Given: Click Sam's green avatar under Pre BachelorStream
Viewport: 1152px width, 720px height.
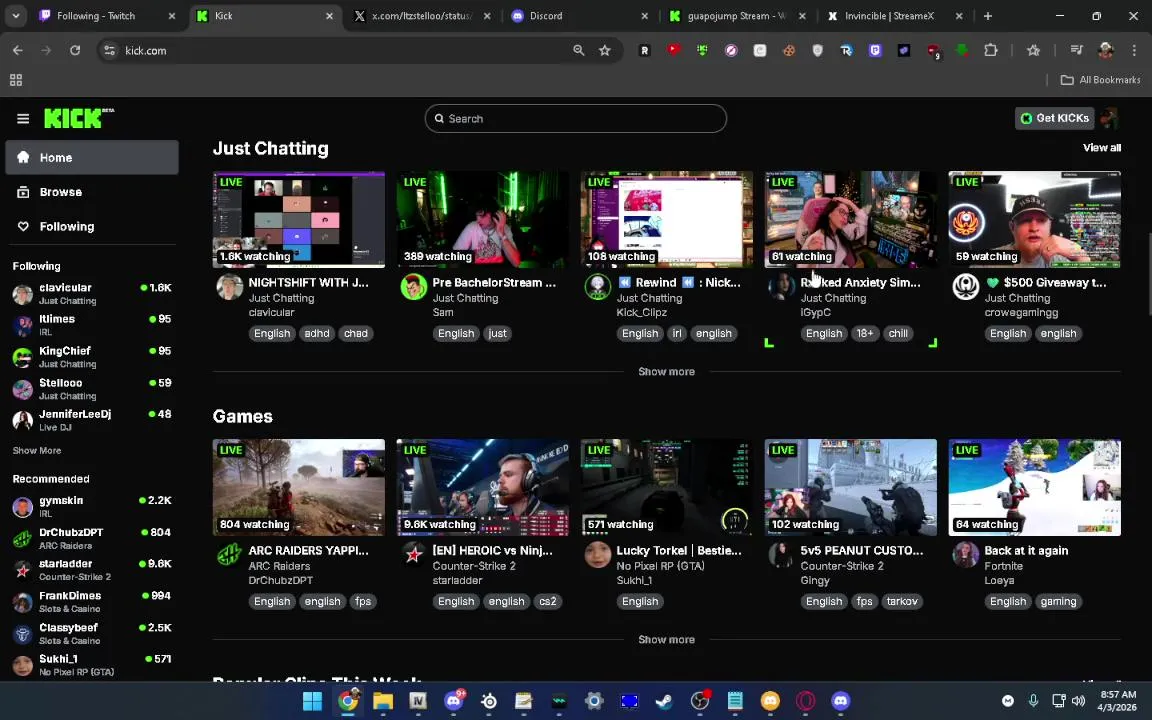Looking at the screenshot, I should click(414, 287).
